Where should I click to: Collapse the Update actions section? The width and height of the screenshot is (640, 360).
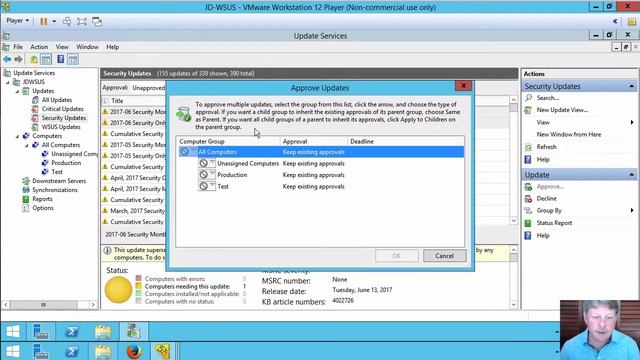click(631, 175)
